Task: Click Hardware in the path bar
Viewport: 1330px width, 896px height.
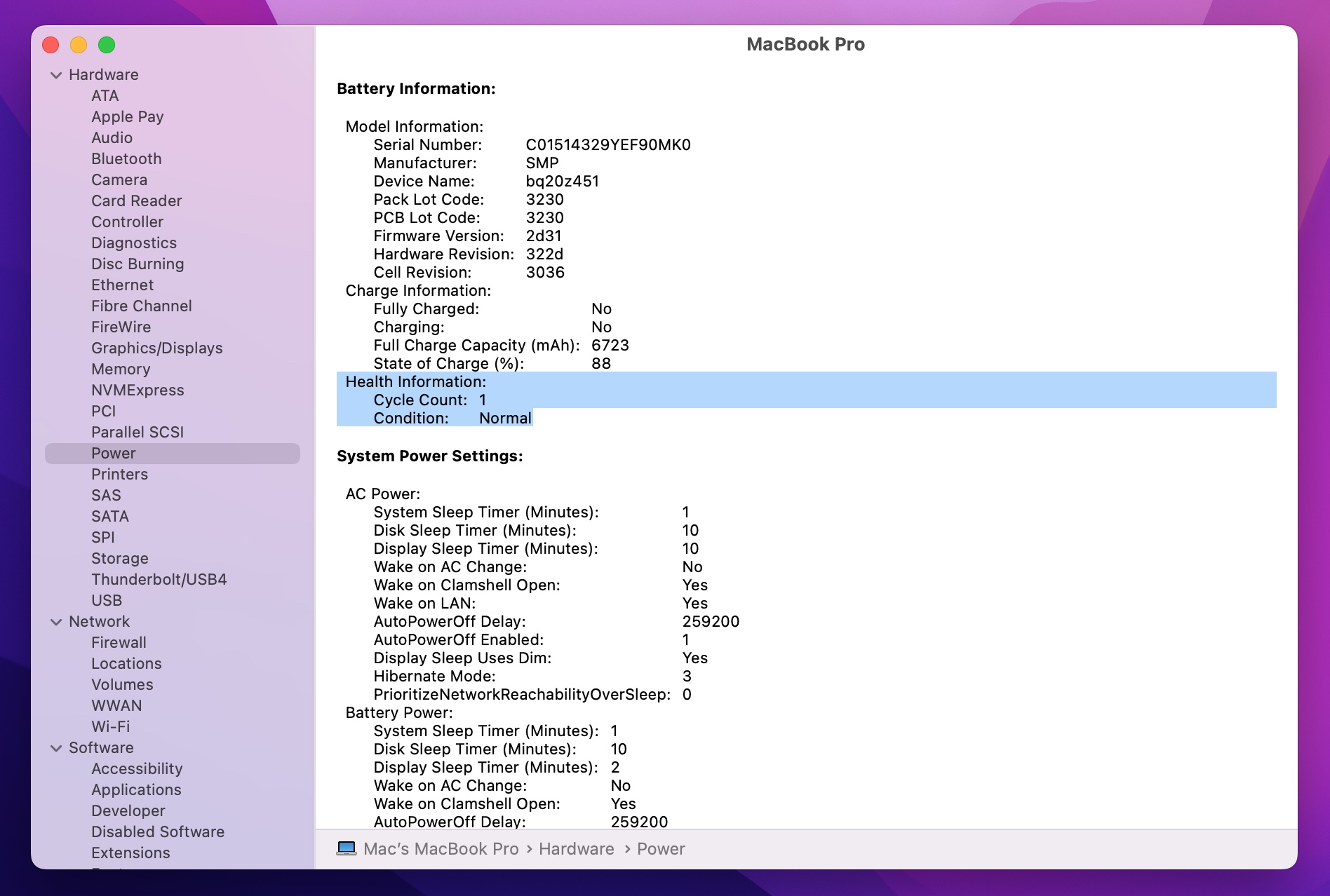Action: 576,849
